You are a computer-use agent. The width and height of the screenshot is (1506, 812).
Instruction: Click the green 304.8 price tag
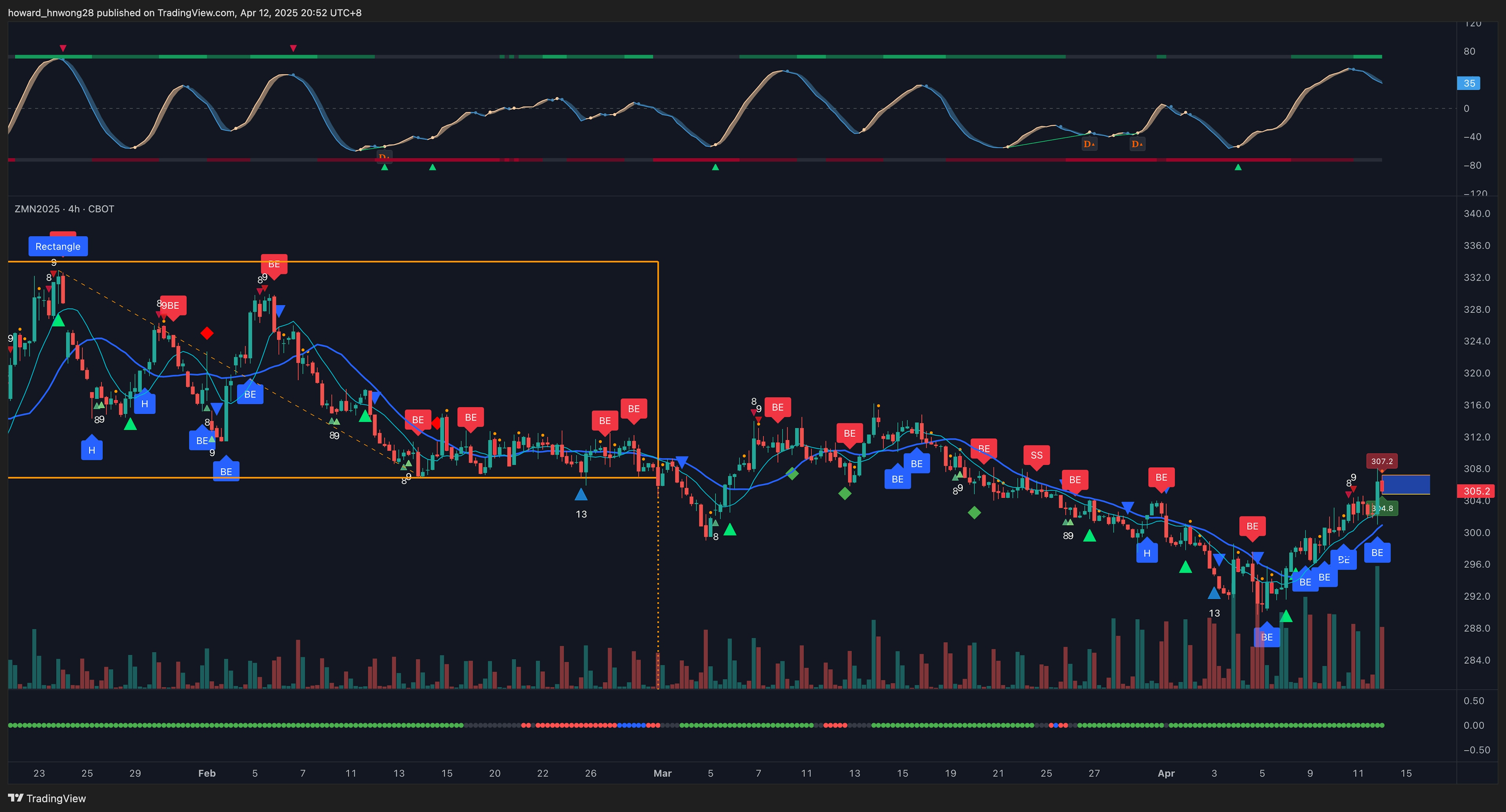pos(1382,508)
